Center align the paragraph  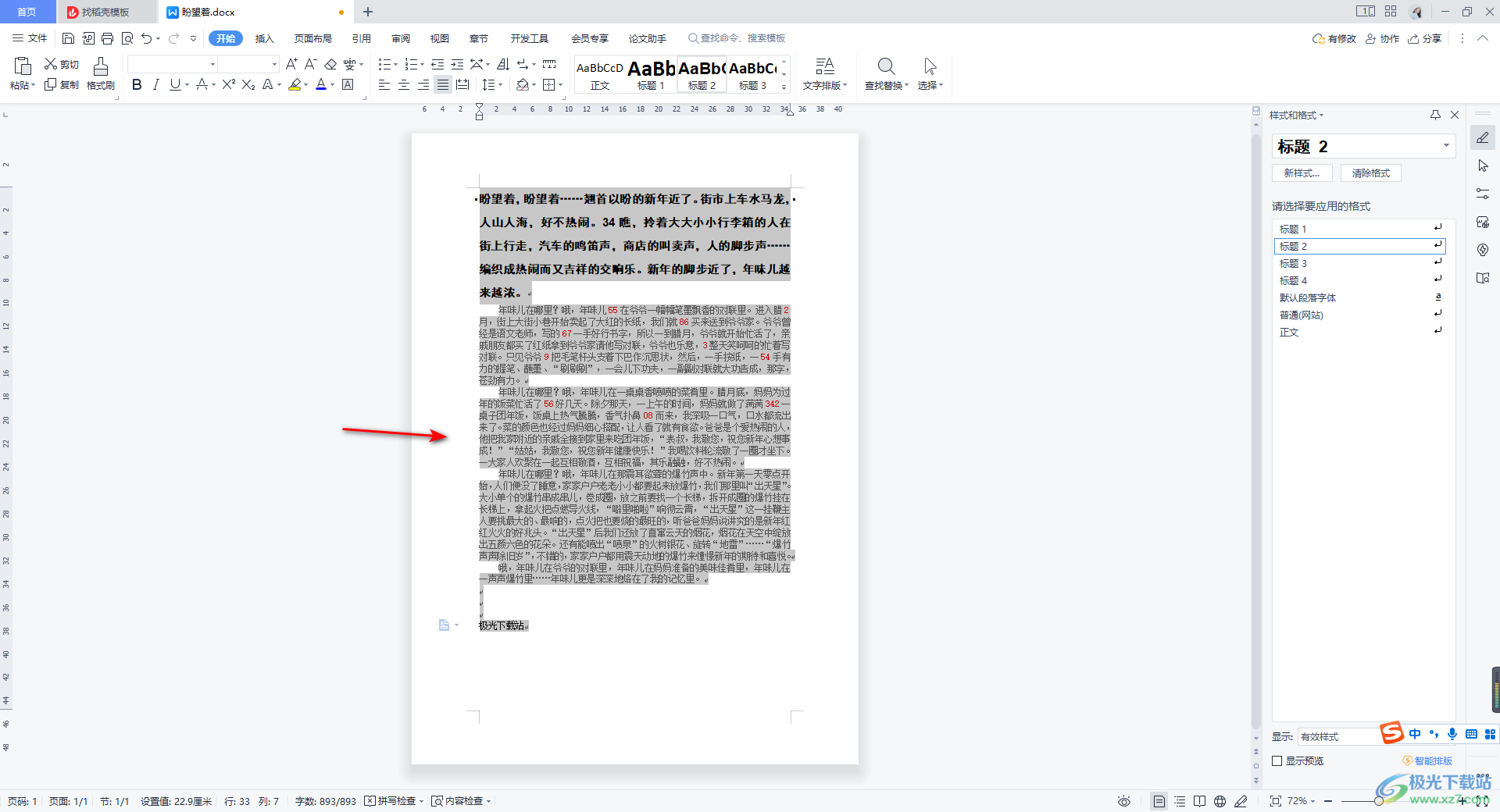point(403,84)
